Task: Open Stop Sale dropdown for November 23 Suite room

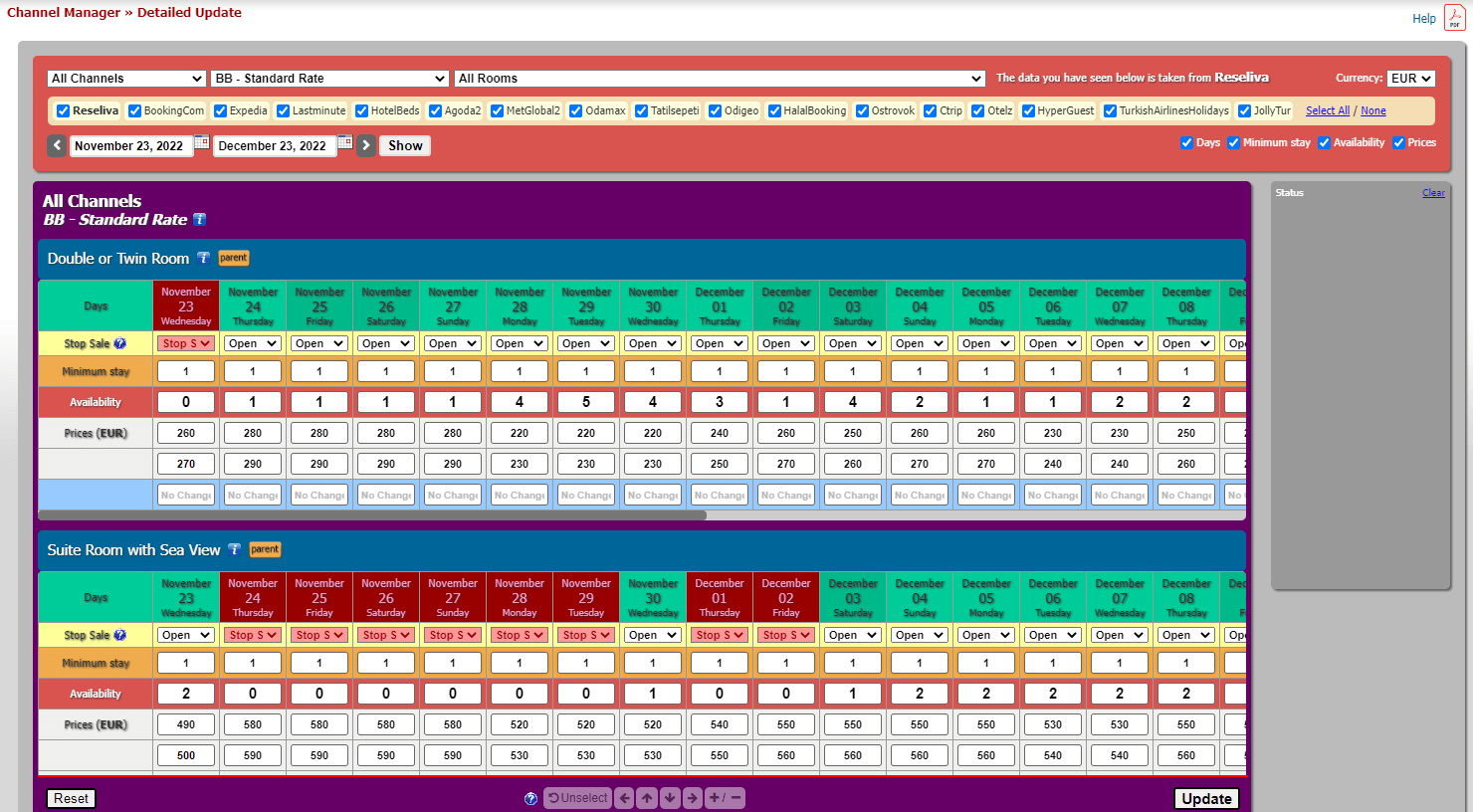Action: pos(186,635)
